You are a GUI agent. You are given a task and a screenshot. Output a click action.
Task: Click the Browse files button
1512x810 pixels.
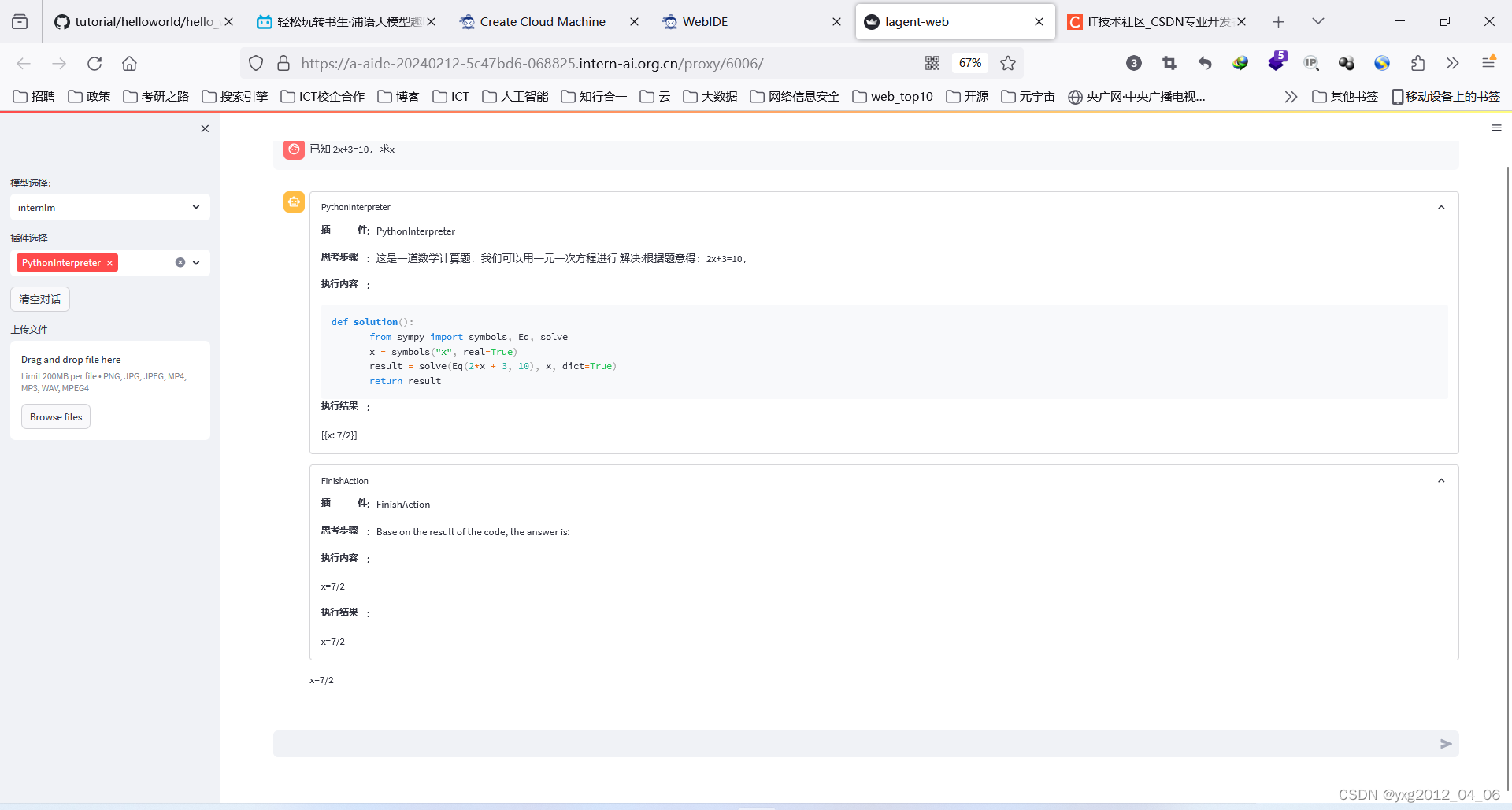coord(56,416)
